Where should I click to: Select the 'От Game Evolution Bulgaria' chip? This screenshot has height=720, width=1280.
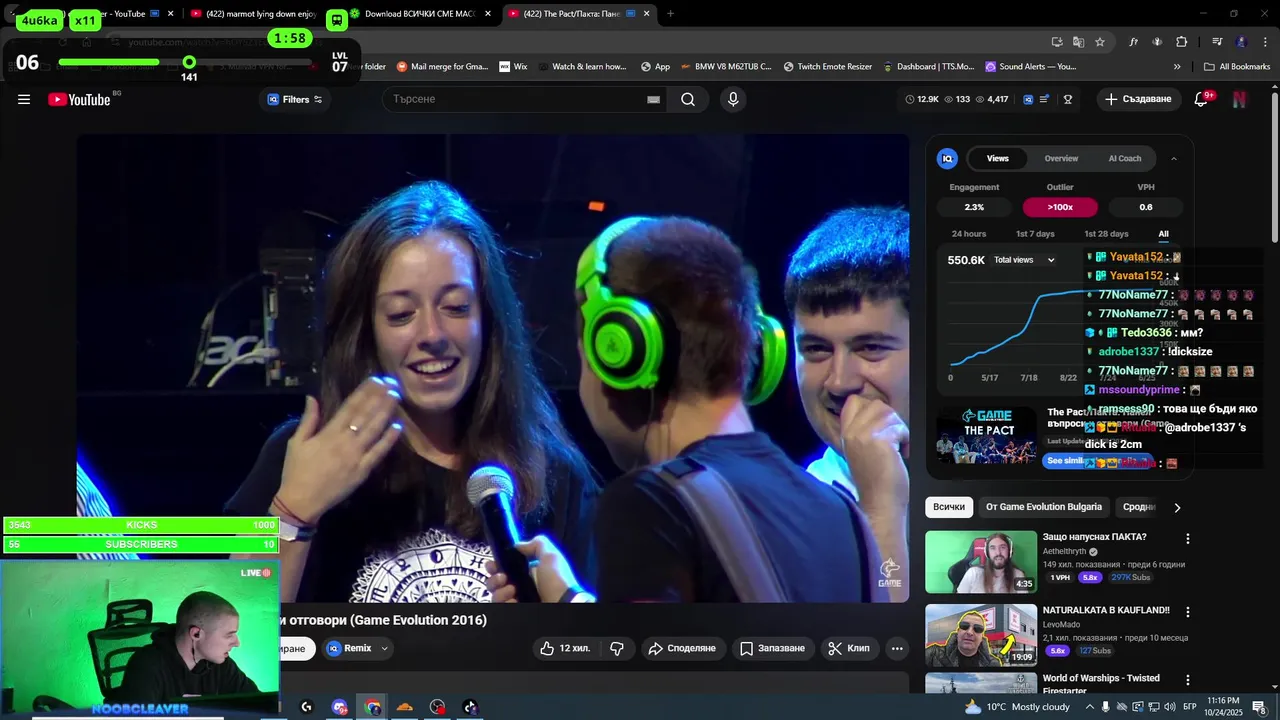(x=1044, y=507)
